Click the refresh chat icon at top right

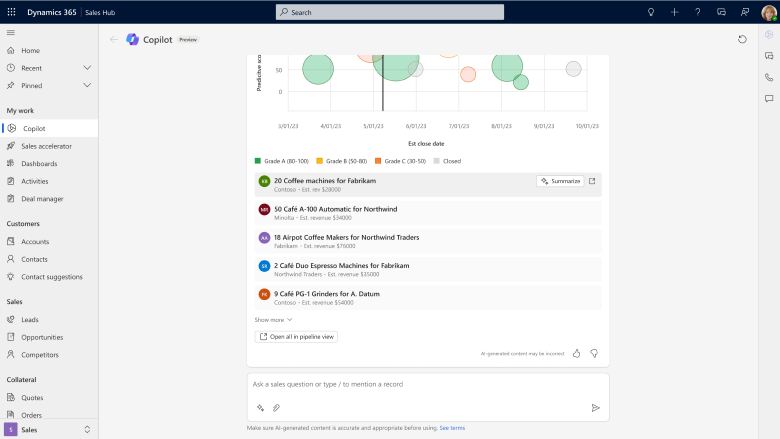click(742, 39)
